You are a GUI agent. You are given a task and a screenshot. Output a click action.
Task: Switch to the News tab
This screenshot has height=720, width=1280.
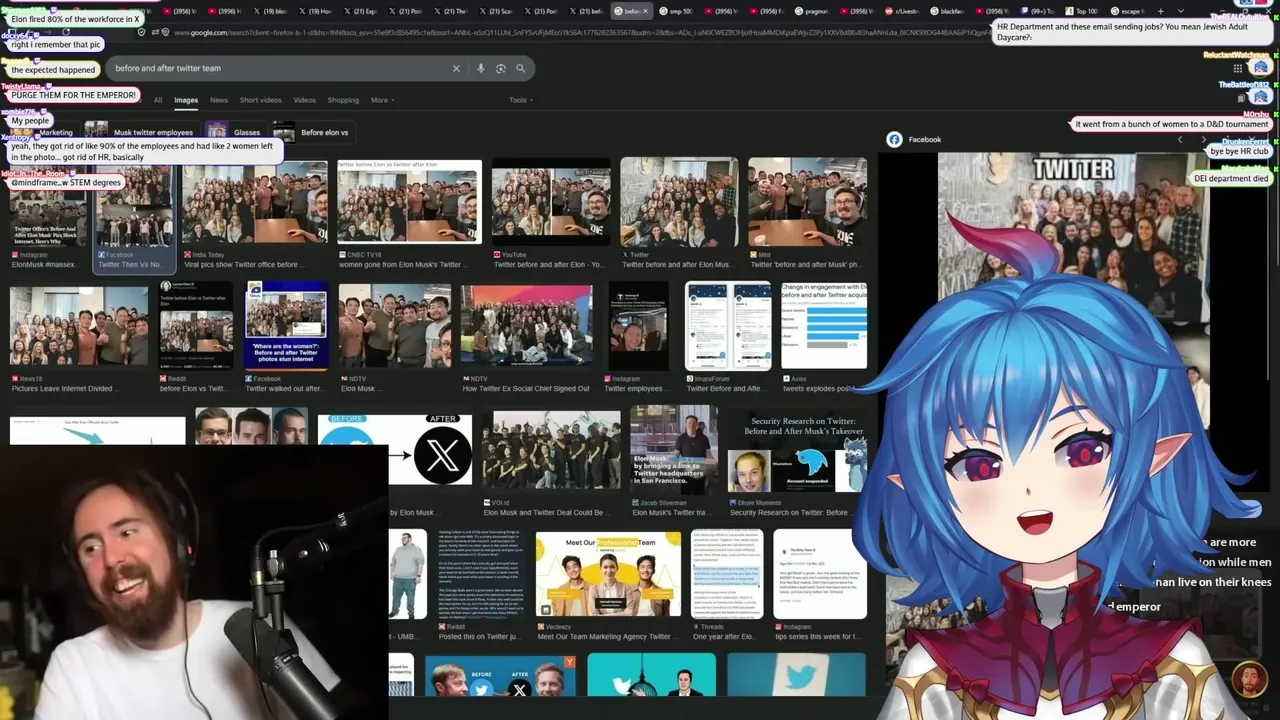click(219, 100)
